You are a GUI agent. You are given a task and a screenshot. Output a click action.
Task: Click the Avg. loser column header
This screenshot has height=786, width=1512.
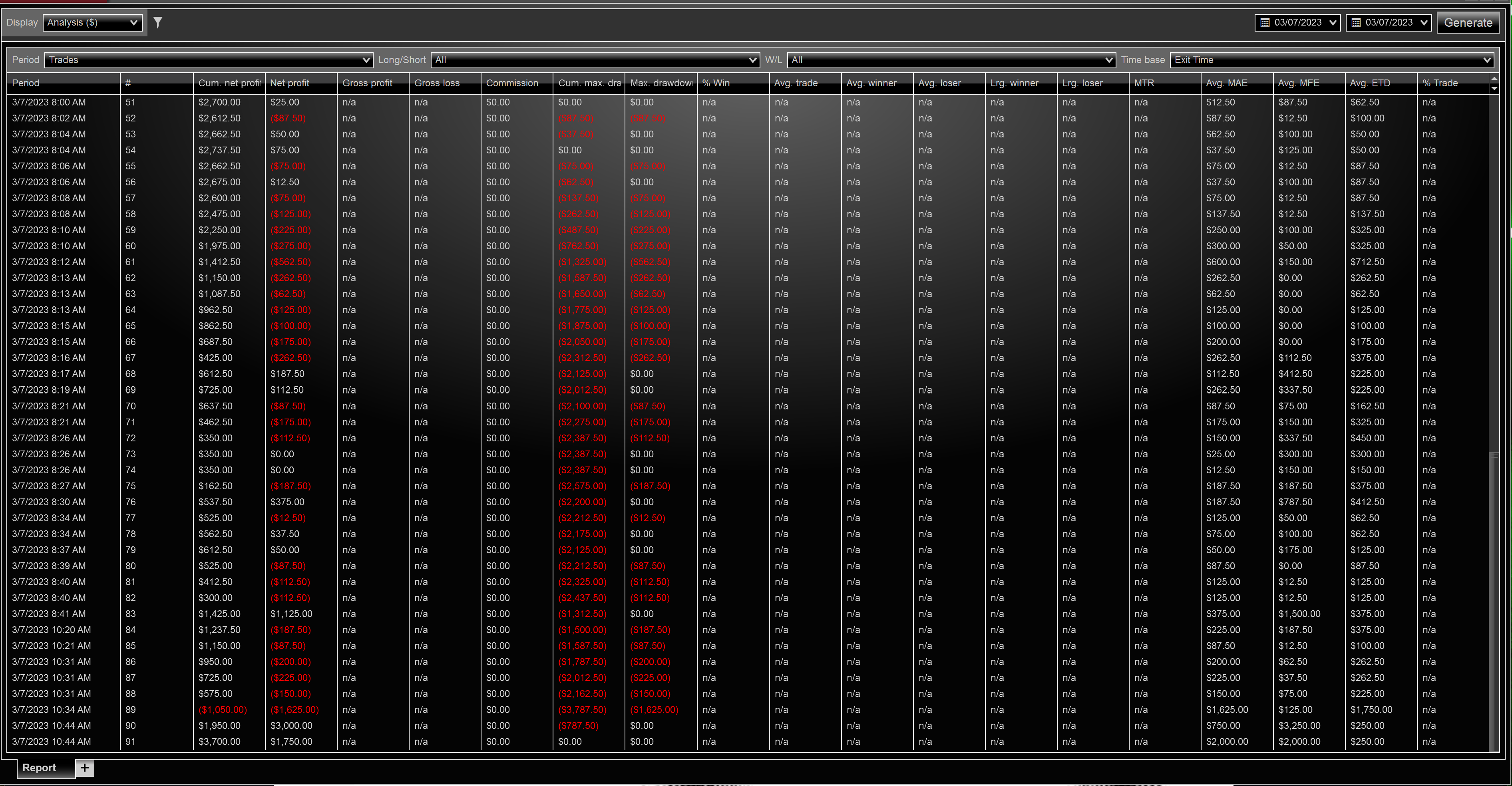click(x=949, y=83)
